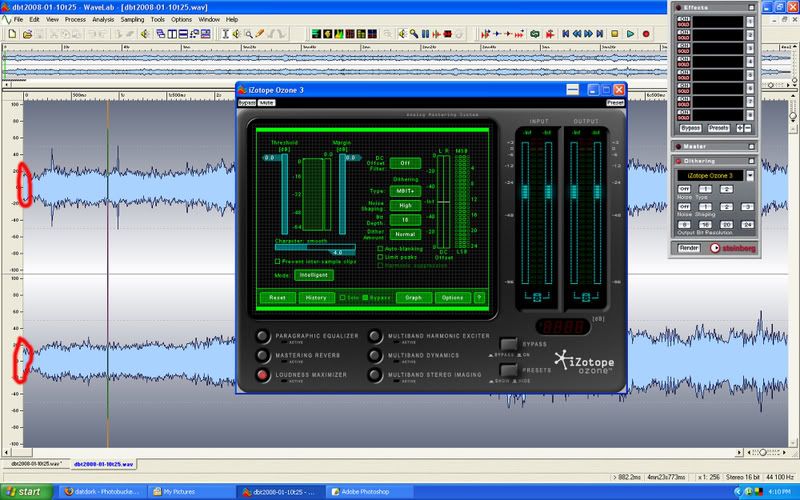Change Noise Shaping High selector
800x500 pixels.
coord(405,205)
